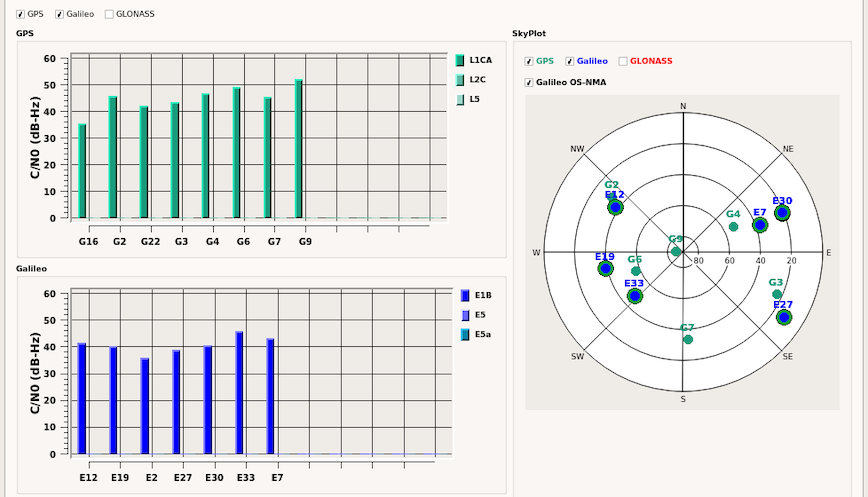The width and height of the screenshot is (868, 497).
Task: Enable the top GLONASS checkbox
Action: pyautogui.click(x=109, y=15)
